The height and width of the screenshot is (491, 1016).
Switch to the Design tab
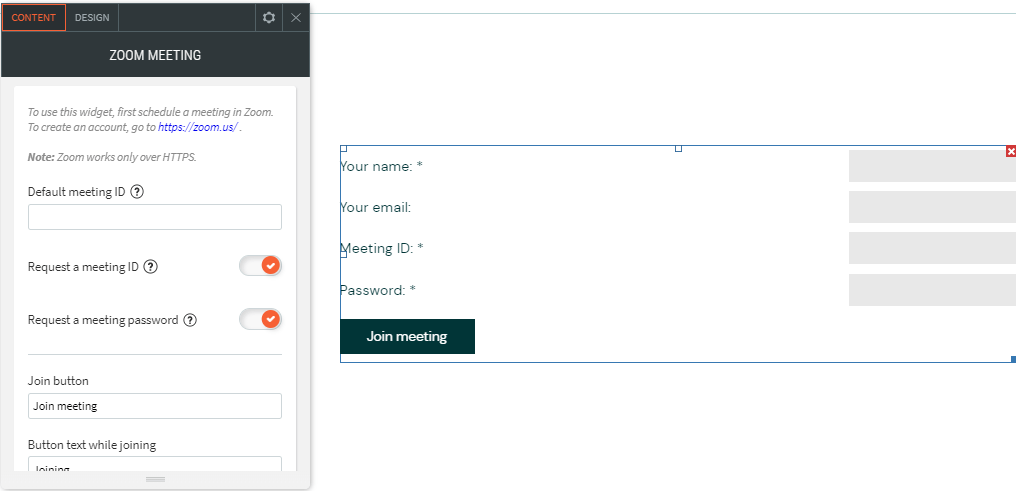tap(92, 18)
